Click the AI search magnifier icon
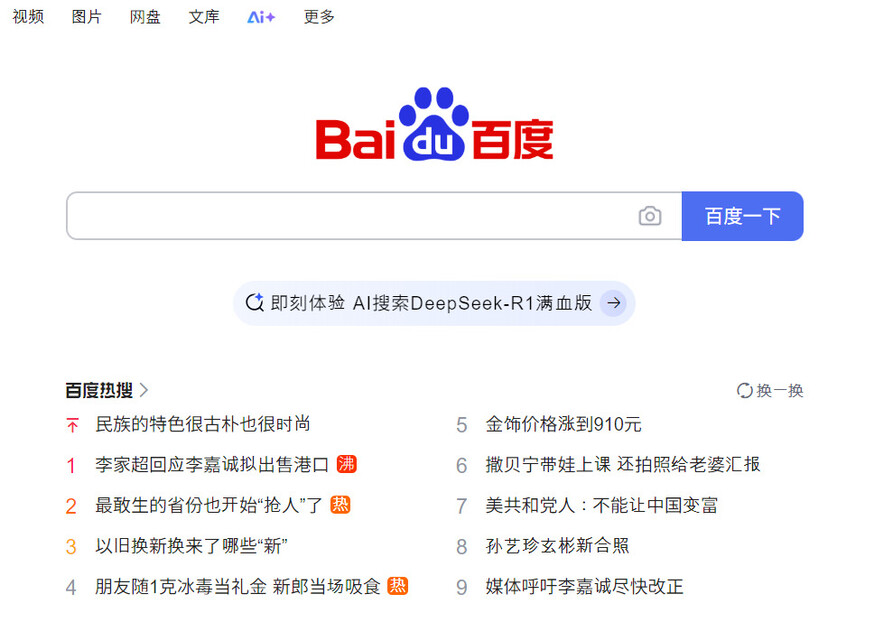Image resolution: width=893 pixels, height=622 pixels. tap(254, 302)
